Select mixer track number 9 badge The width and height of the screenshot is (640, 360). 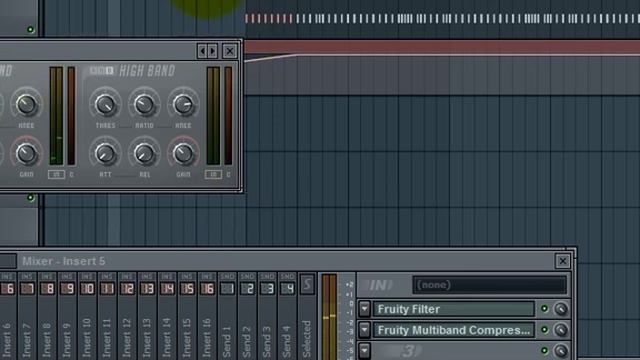coord(67,289)
